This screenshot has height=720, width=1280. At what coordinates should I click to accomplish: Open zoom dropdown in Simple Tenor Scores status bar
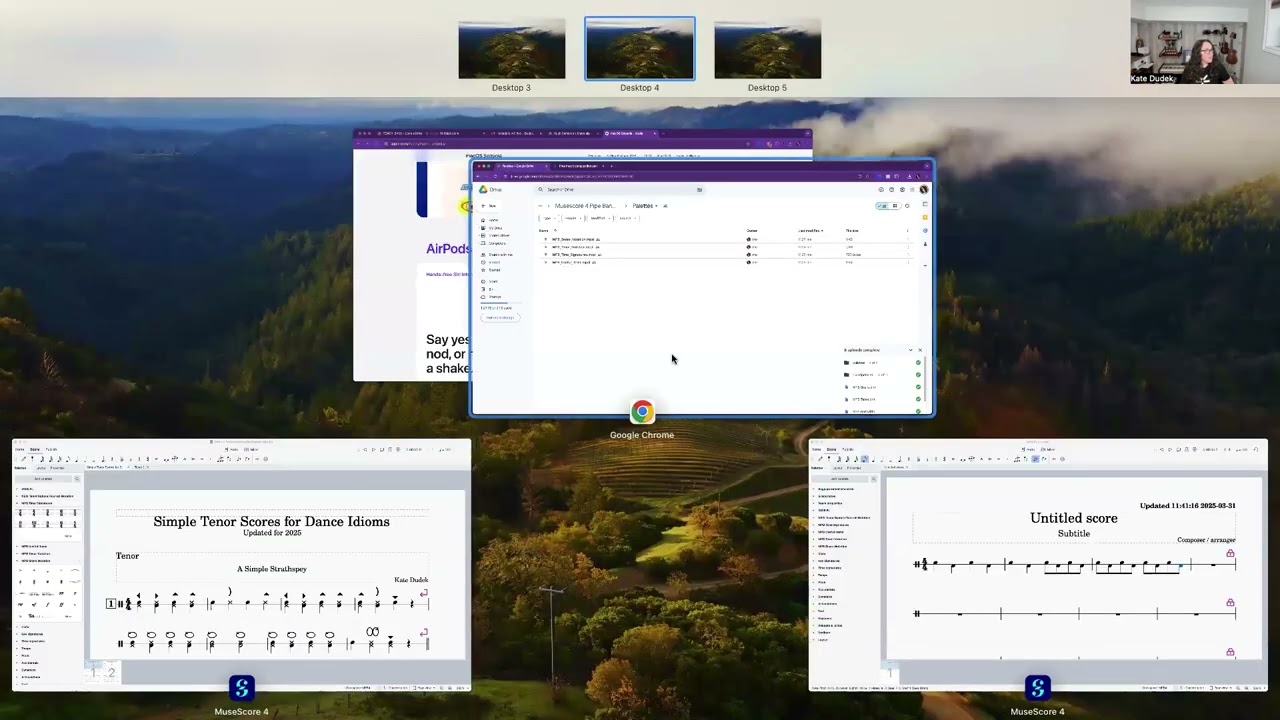point(462,688)
